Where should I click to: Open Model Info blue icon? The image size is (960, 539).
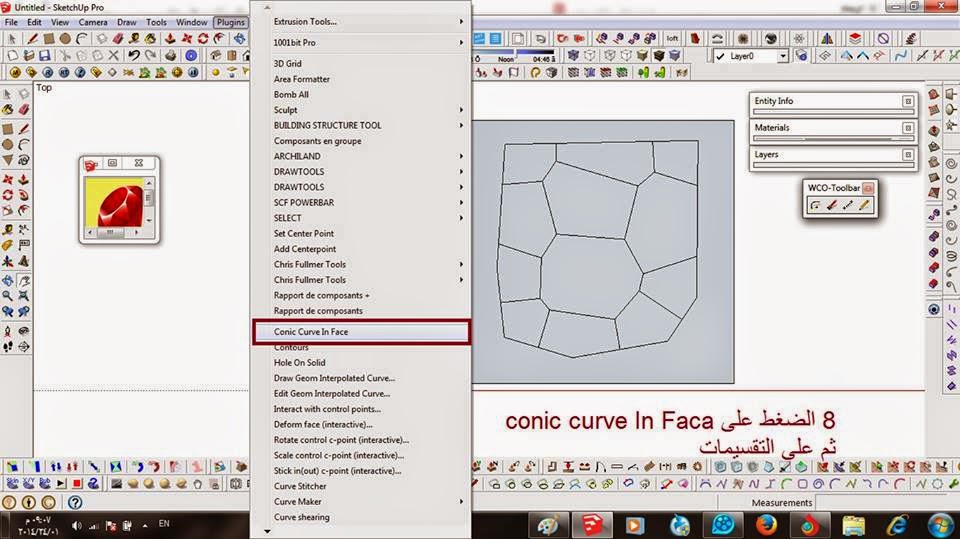pyautogui.click(x=191, y=55)
